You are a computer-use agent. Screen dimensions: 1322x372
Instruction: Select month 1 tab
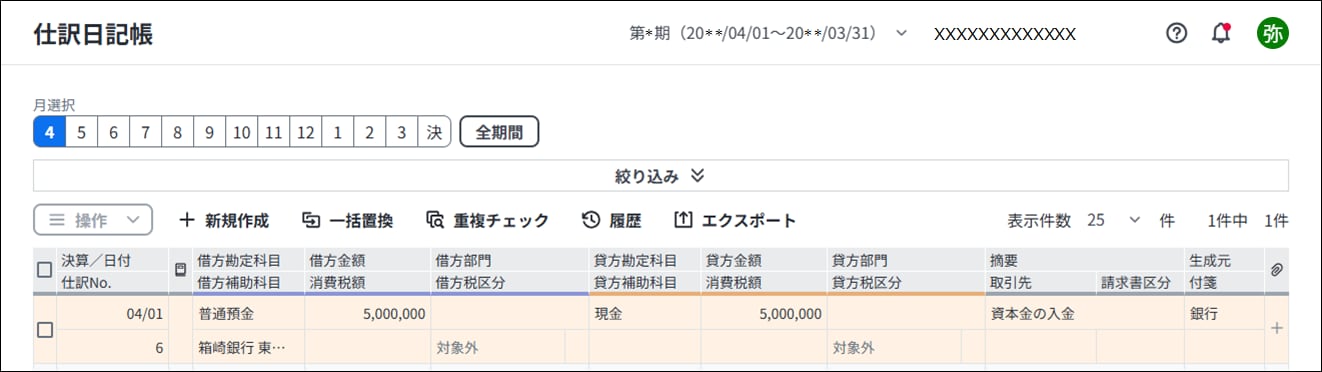point(337,132)
